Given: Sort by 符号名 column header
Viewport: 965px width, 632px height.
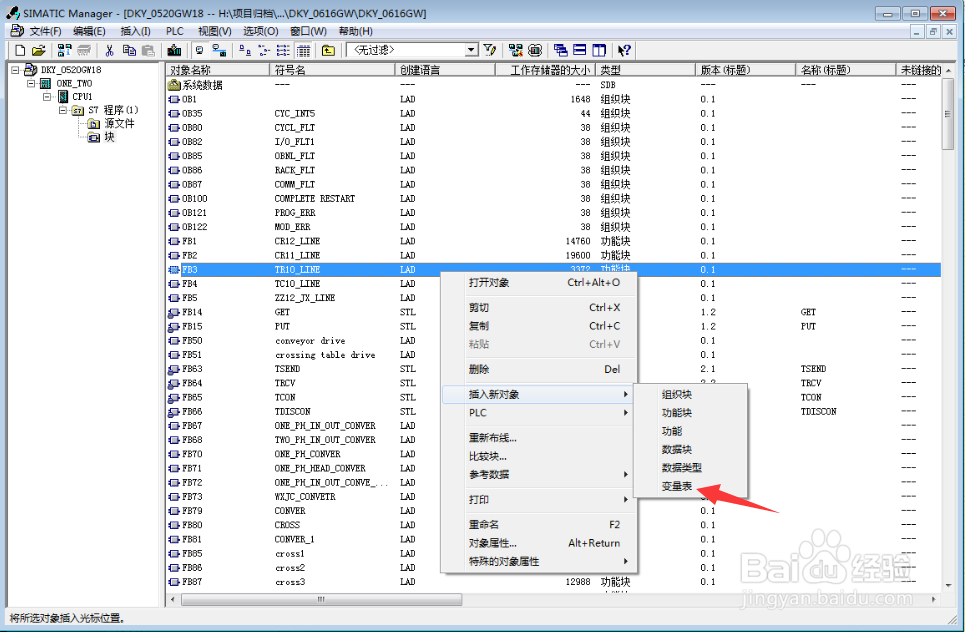Looking at the screenshot, I should pos(332,70).
